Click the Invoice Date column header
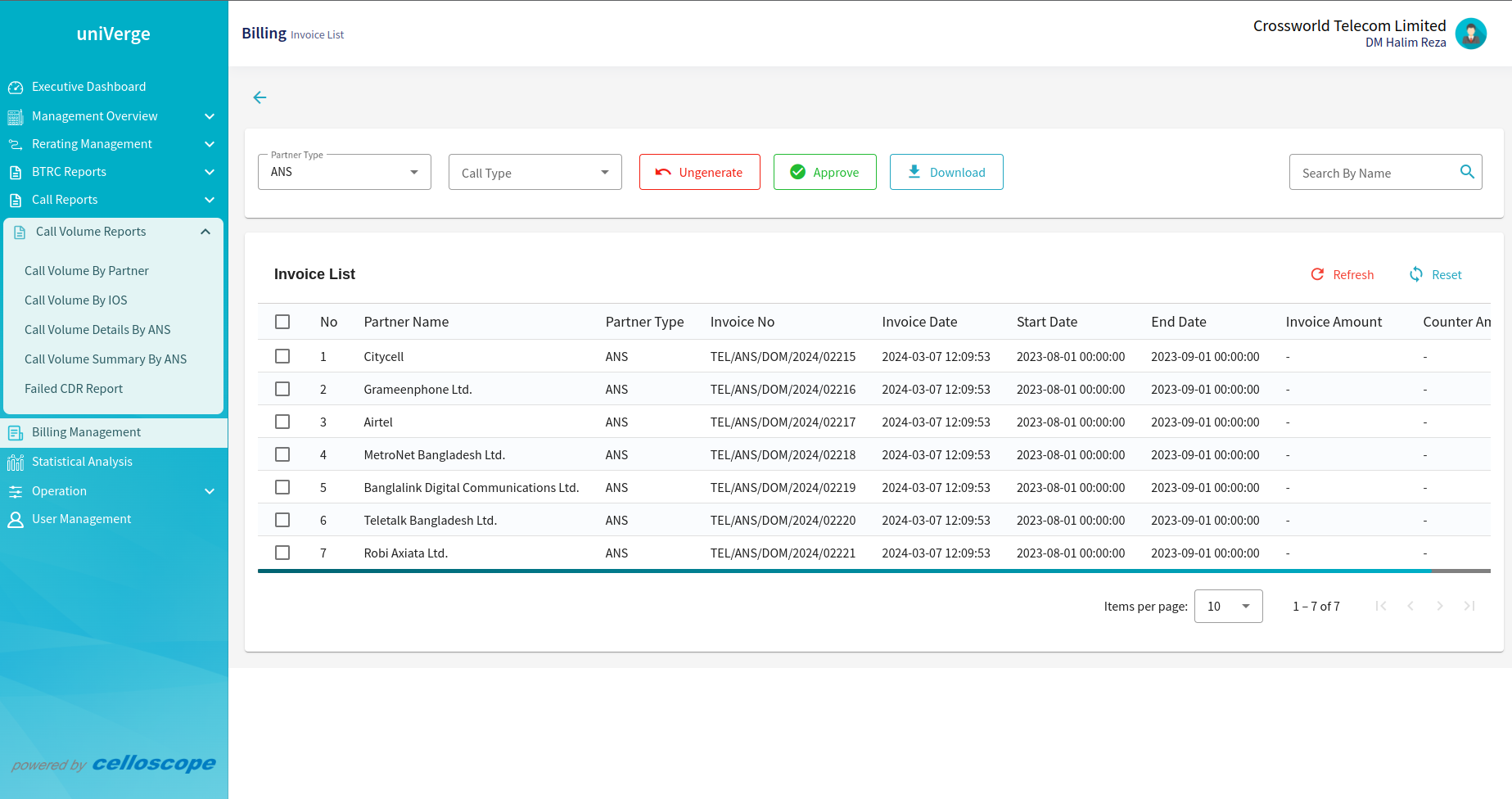 pos(919,322)
